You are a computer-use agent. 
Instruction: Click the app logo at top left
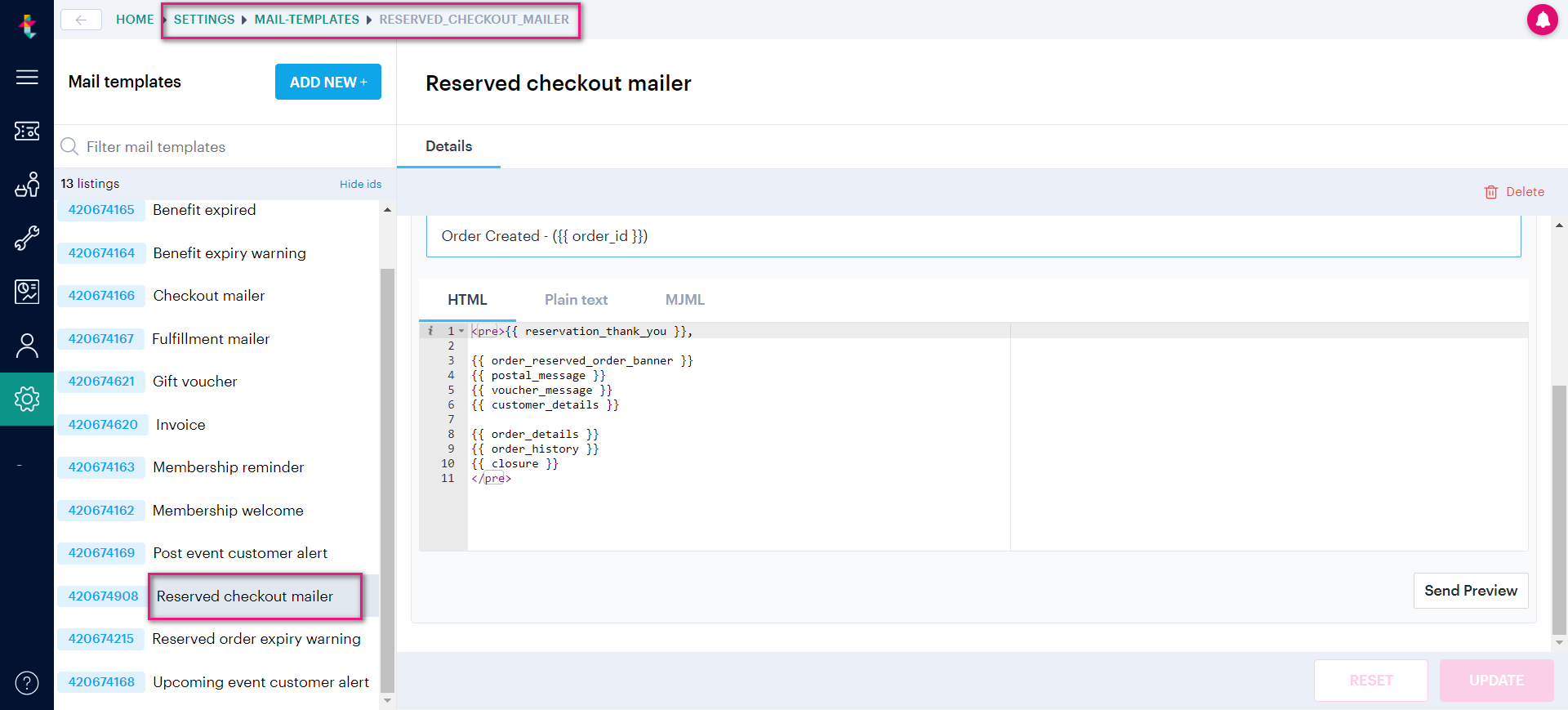point(28,26)
